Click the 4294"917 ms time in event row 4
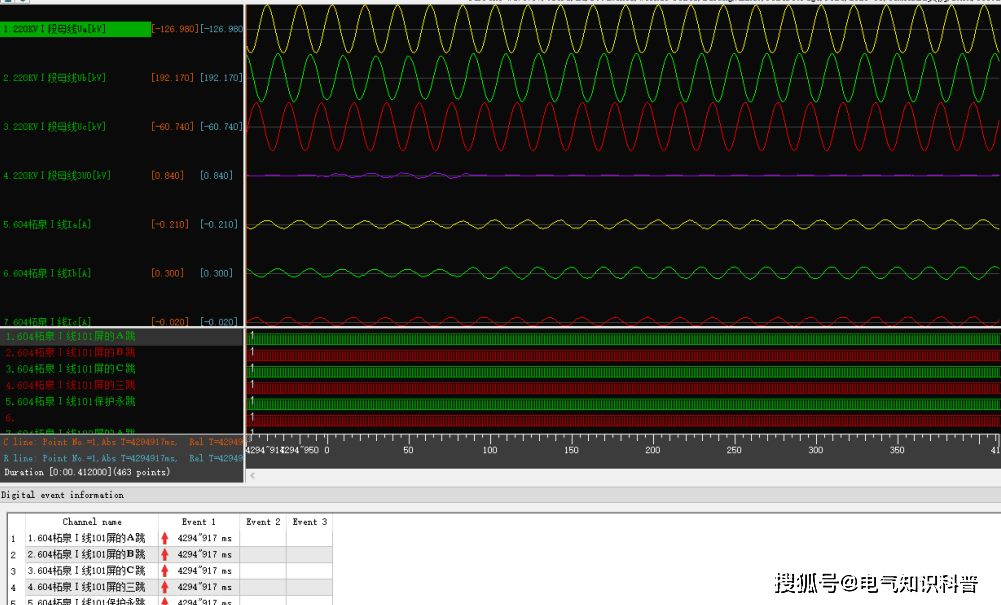This screenshot has height=605, width=1001. 204,587
